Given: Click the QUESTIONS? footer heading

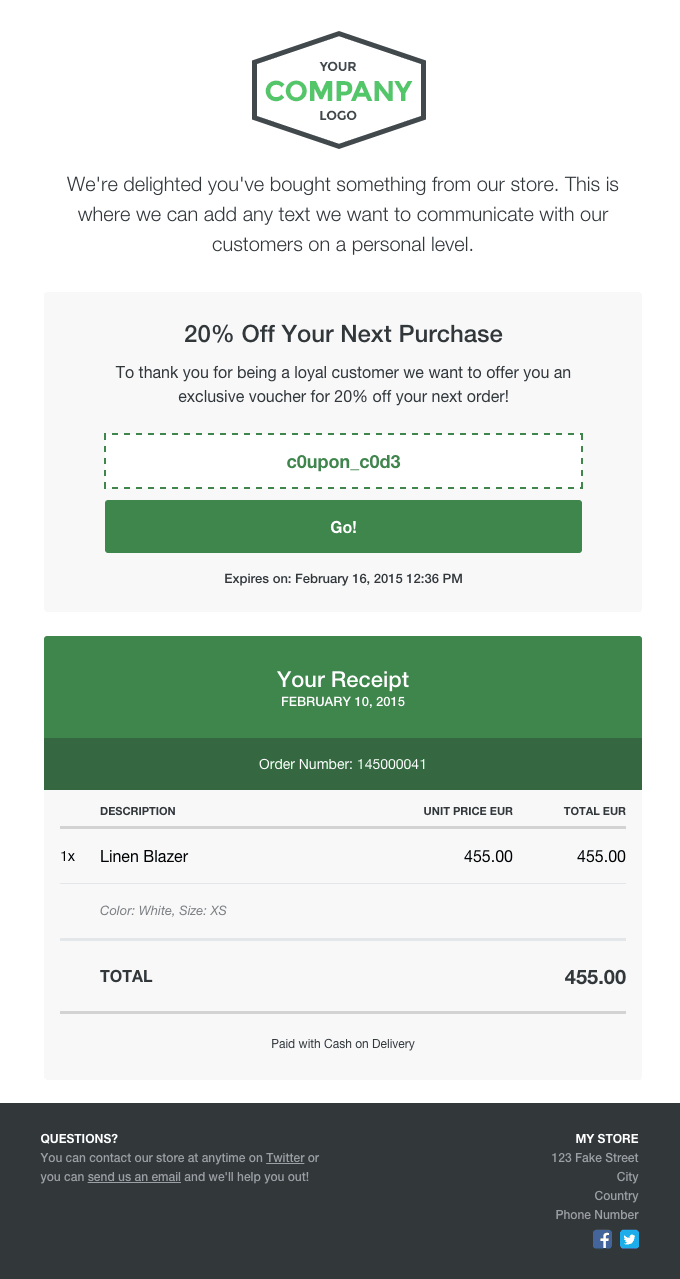Looking at the screenshot, I should [79, 1139].
